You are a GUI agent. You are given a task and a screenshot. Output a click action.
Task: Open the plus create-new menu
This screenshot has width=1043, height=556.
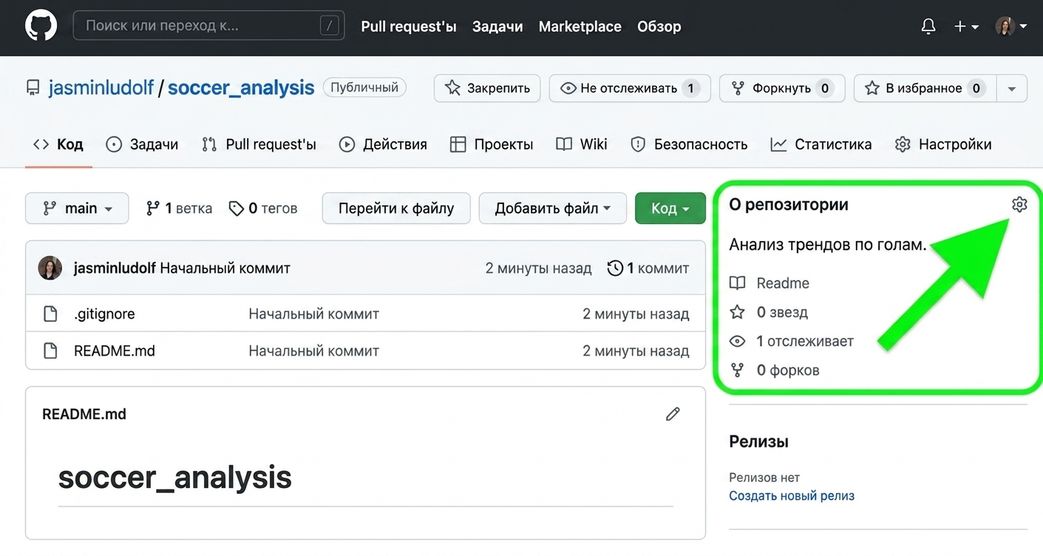(x=966, y=27)
